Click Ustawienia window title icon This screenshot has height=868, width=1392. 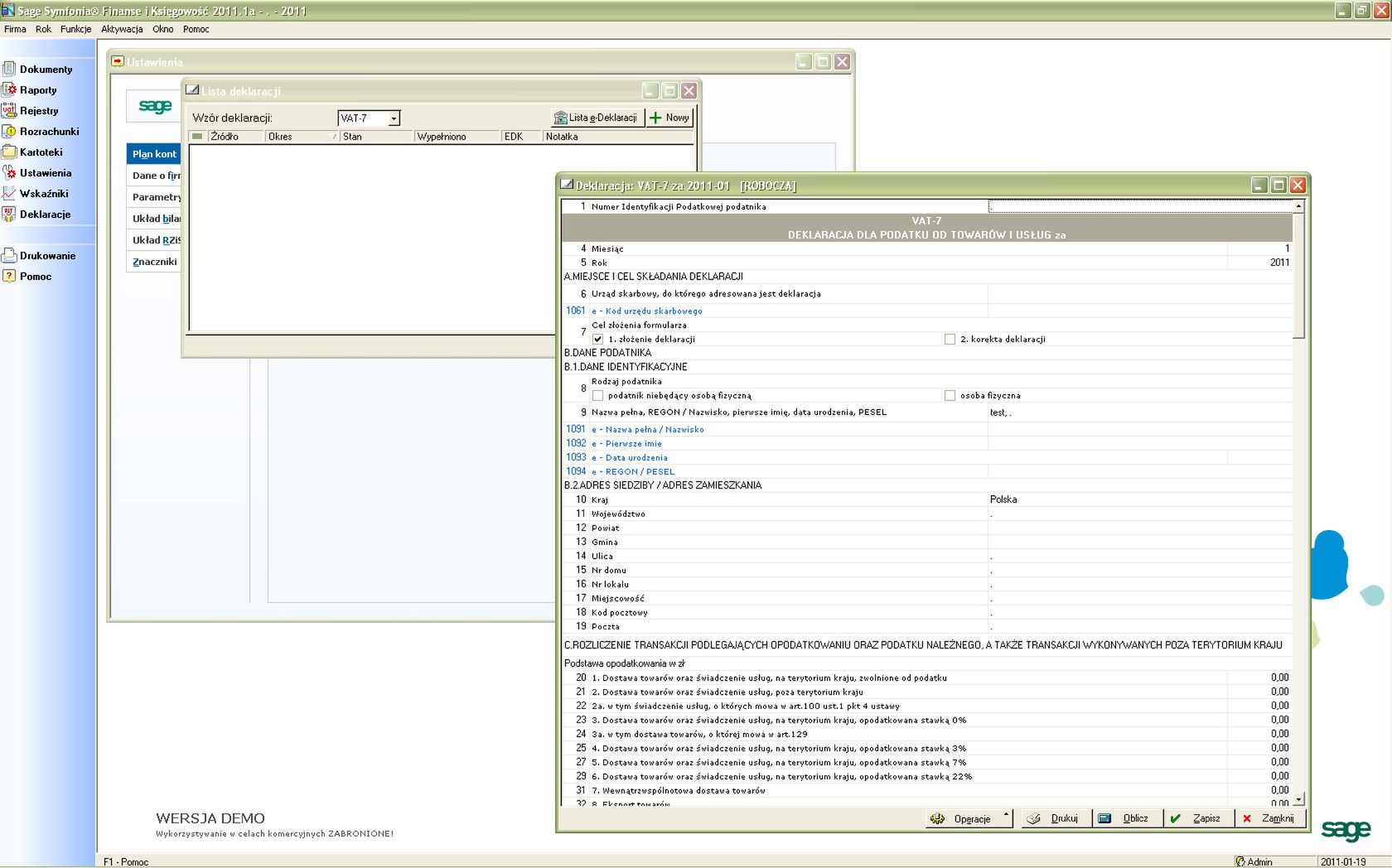pos(118,61)
